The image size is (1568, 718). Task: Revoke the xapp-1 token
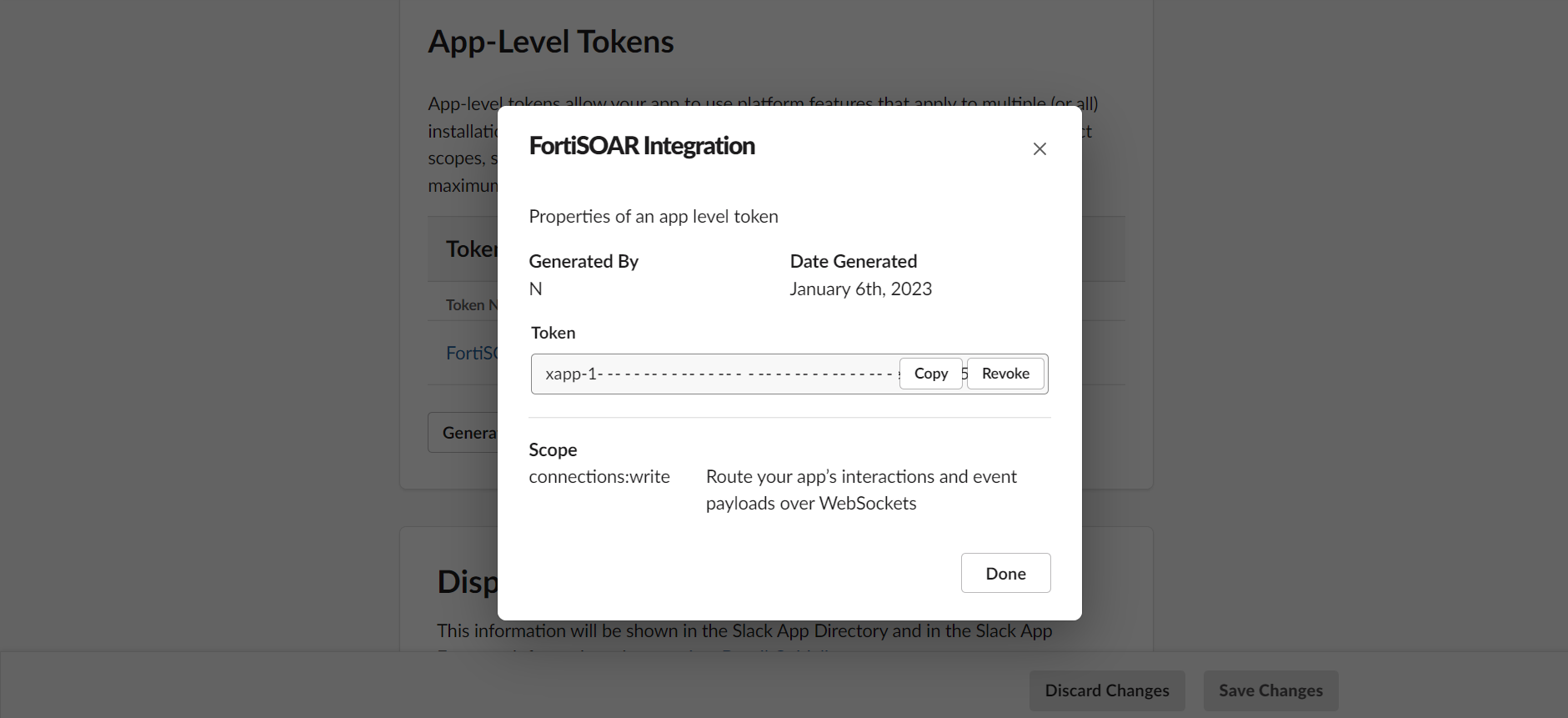(1005, 374)
